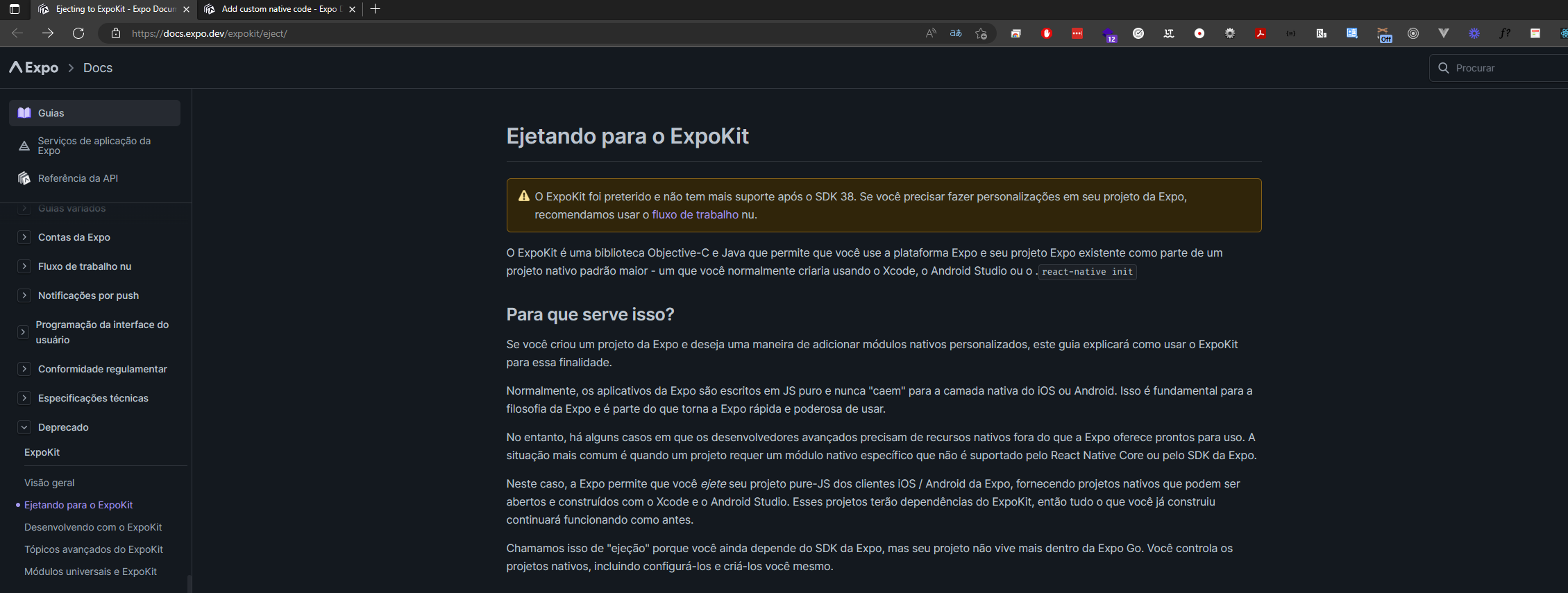
Task: Click the Para que serve isso? heading
Action: coord(590,314)
